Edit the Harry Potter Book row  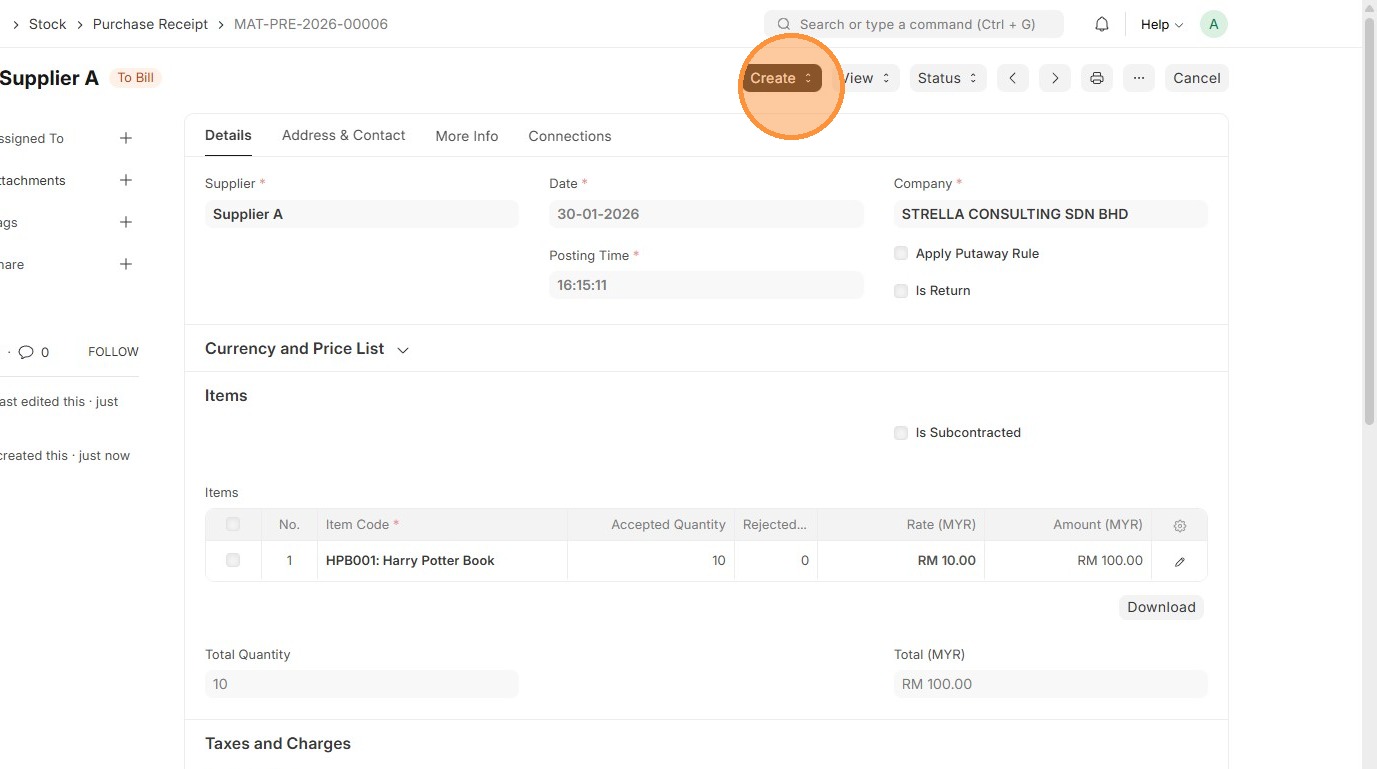click(1180, 561)
